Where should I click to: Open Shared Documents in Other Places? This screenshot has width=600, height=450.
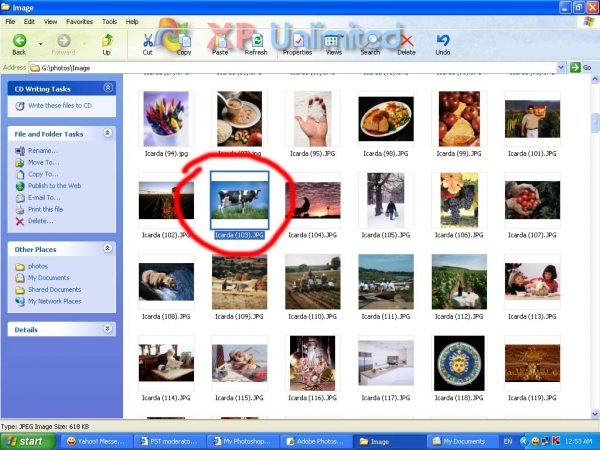point(54,290)
